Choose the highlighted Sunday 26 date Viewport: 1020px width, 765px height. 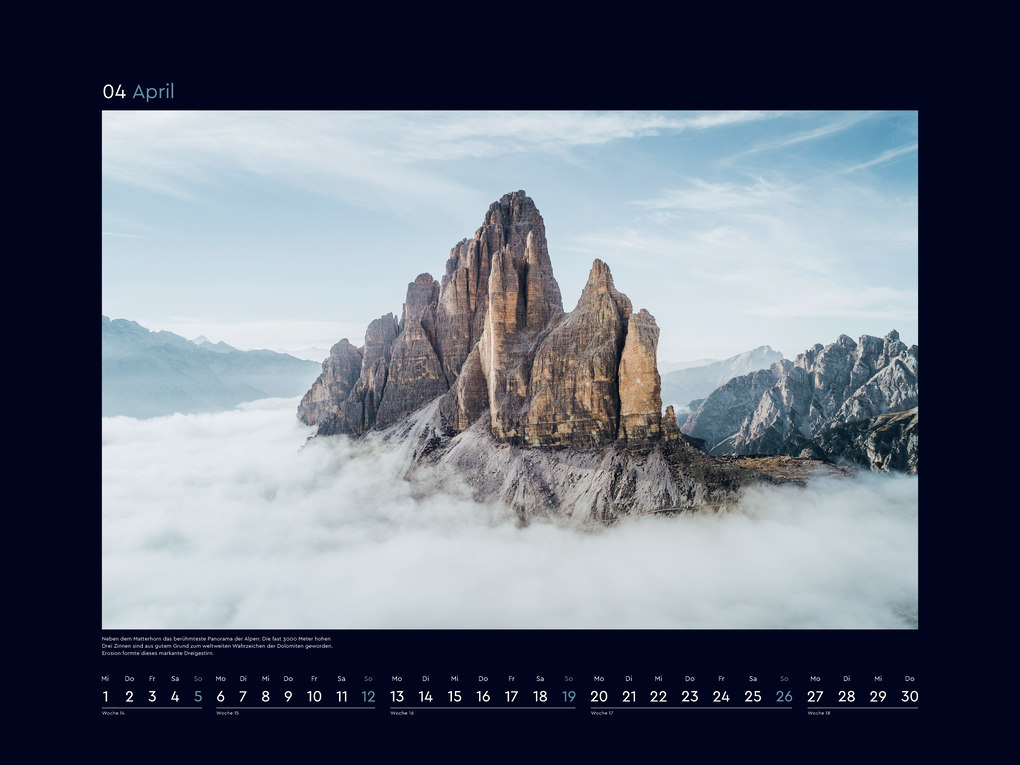point(784,696)
